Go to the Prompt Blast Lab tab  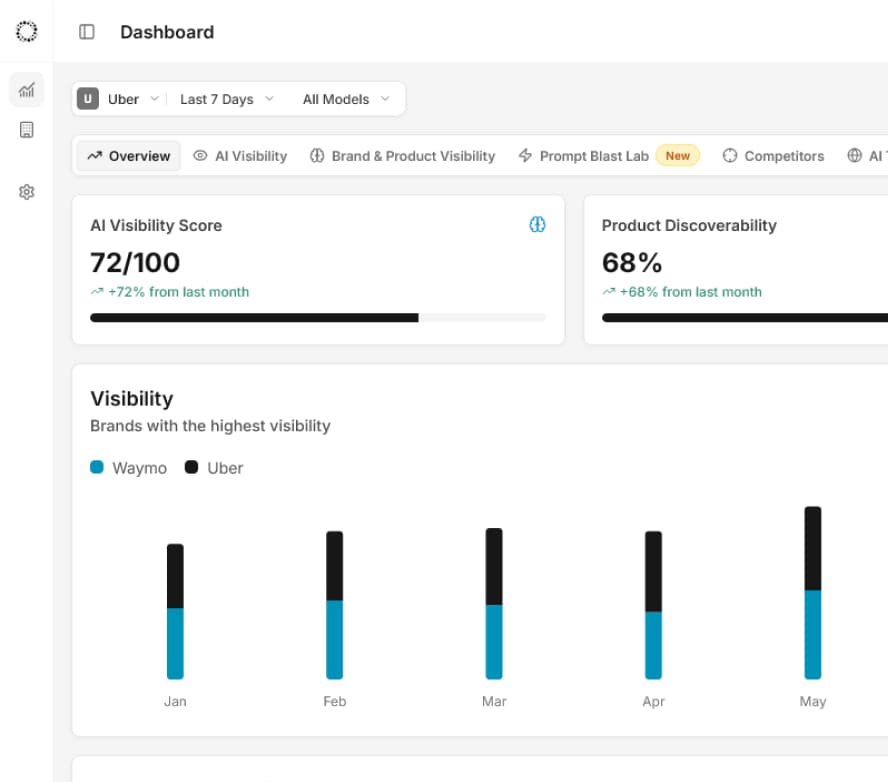pyautogui.click(x=594, y=156)
